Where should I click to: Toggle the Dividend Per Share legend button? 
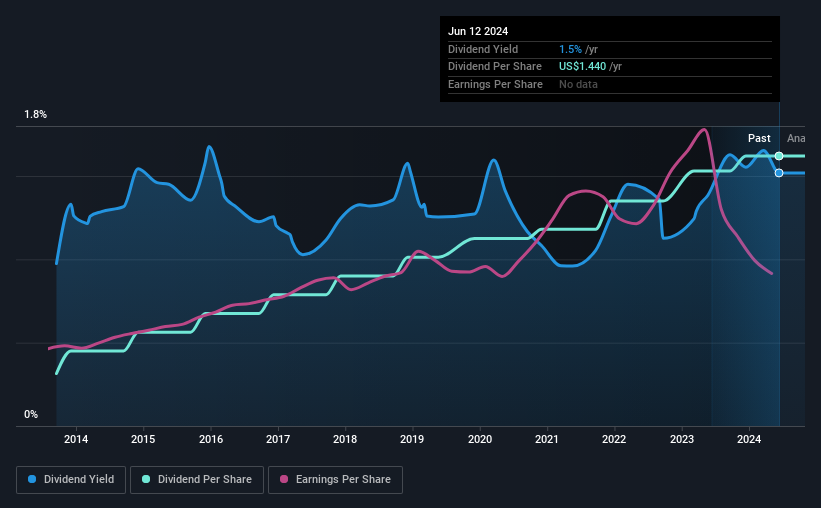197,480
